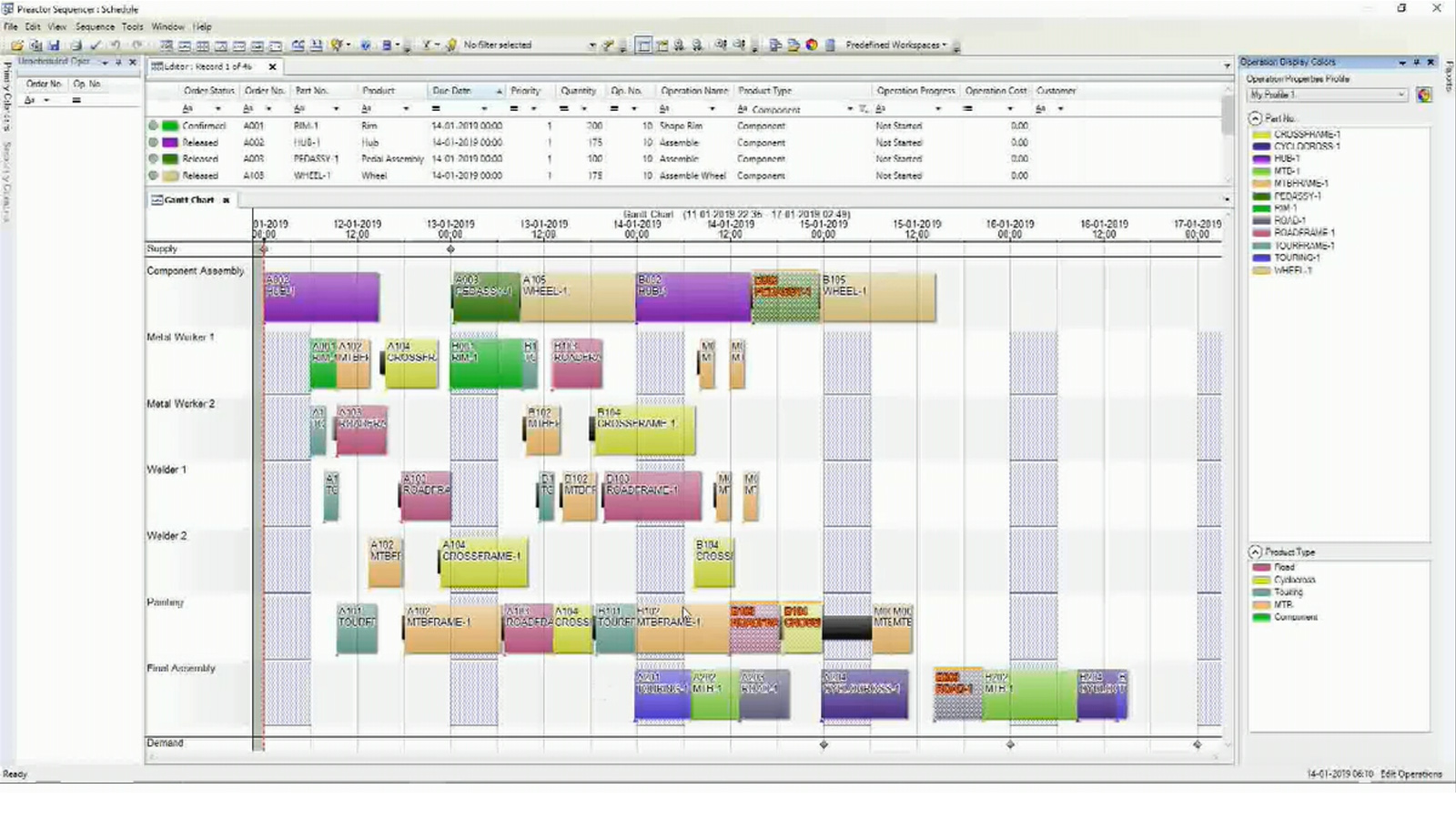Open Order Status column filter dropdown
This screenshot has height=819, width=1456.
(217, 109)
